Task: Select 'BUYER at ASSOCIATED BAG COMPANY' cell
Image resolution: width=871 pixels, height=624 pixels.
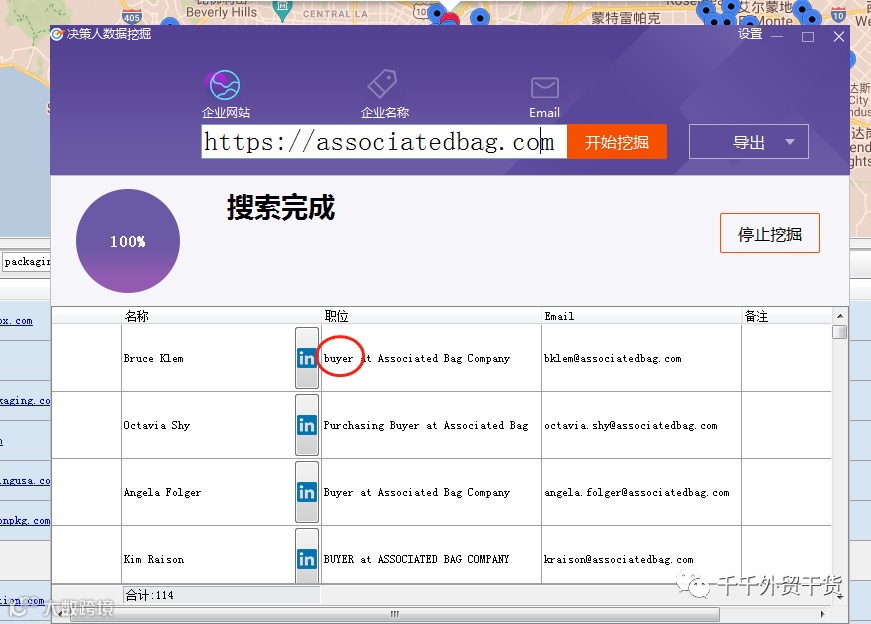Action: click(x=431, y=556)
